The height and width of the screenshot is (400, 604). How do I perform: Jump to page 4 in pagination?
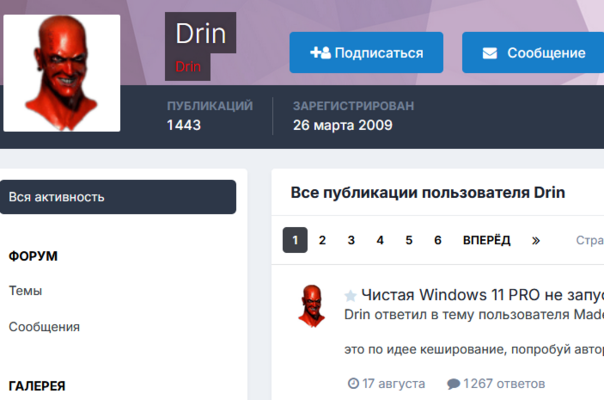click(x=380, y=240)
